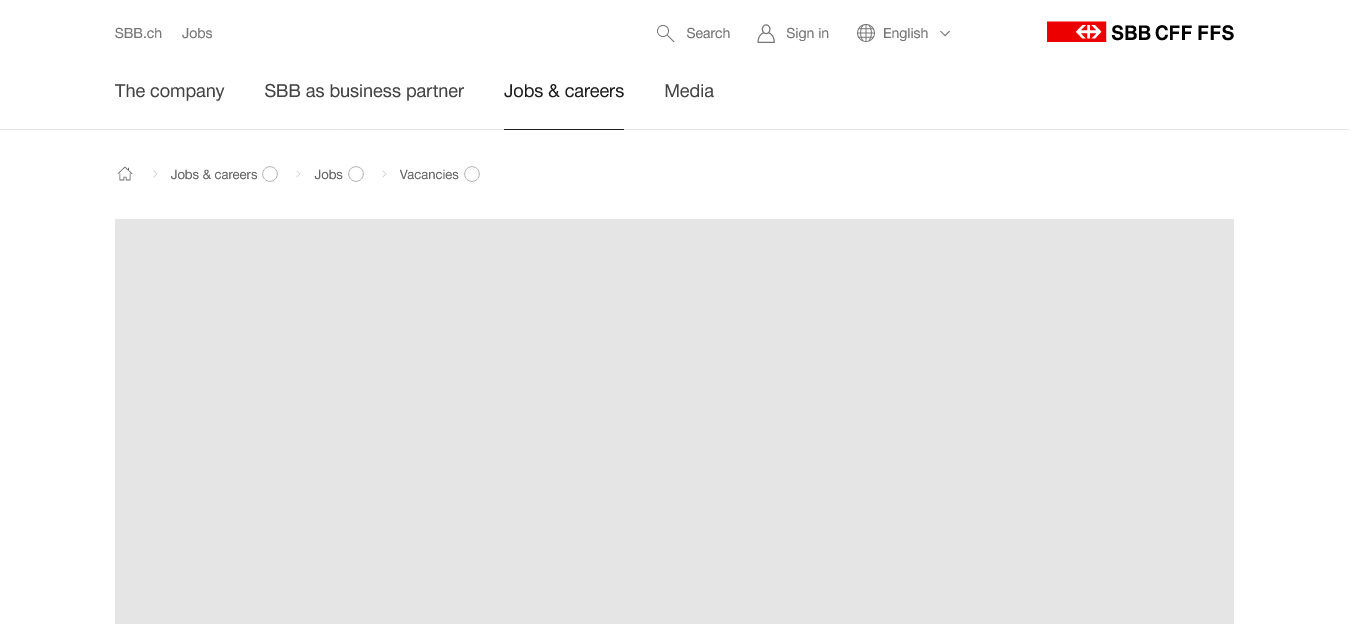
Task: Expand the English language chevron
Action: (945, 33)
